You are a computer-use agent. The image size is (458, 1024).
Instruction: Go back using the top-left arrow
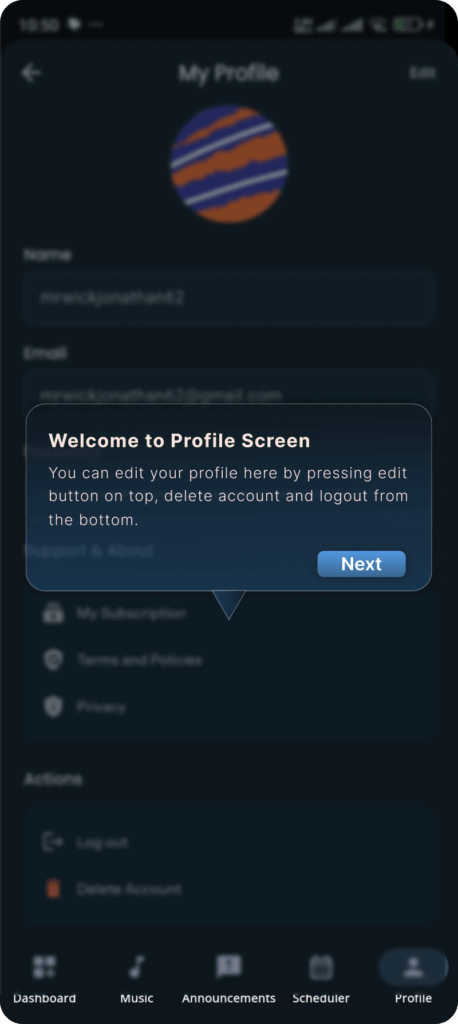pyautogui.click(x=31, y=72)
